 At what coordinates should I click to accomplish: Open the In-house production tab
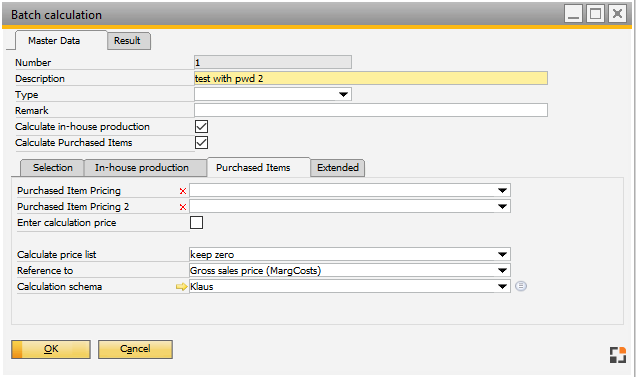tap(145, 168)
